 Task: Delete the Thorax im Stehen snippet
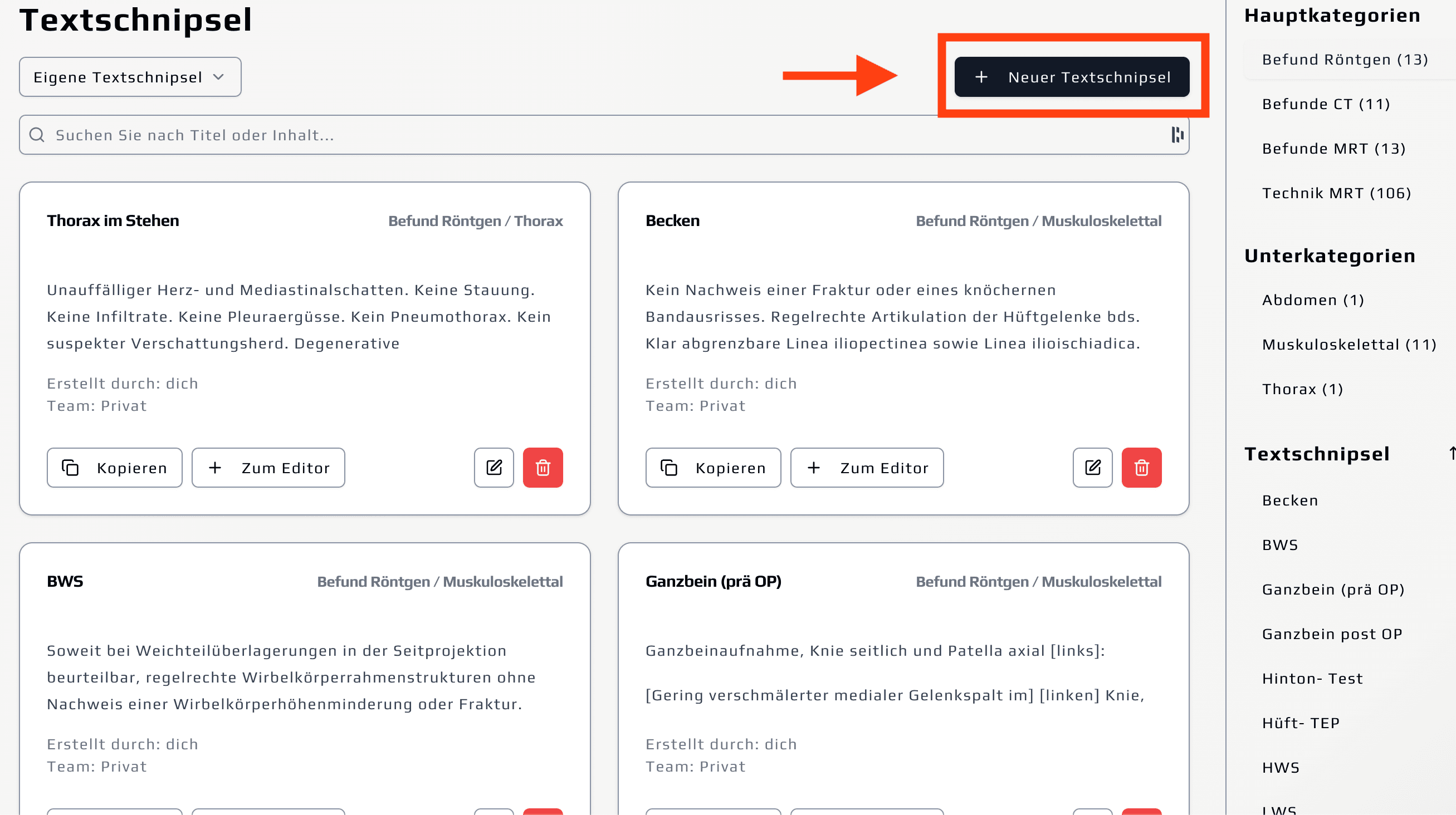[x=543, y=468]
